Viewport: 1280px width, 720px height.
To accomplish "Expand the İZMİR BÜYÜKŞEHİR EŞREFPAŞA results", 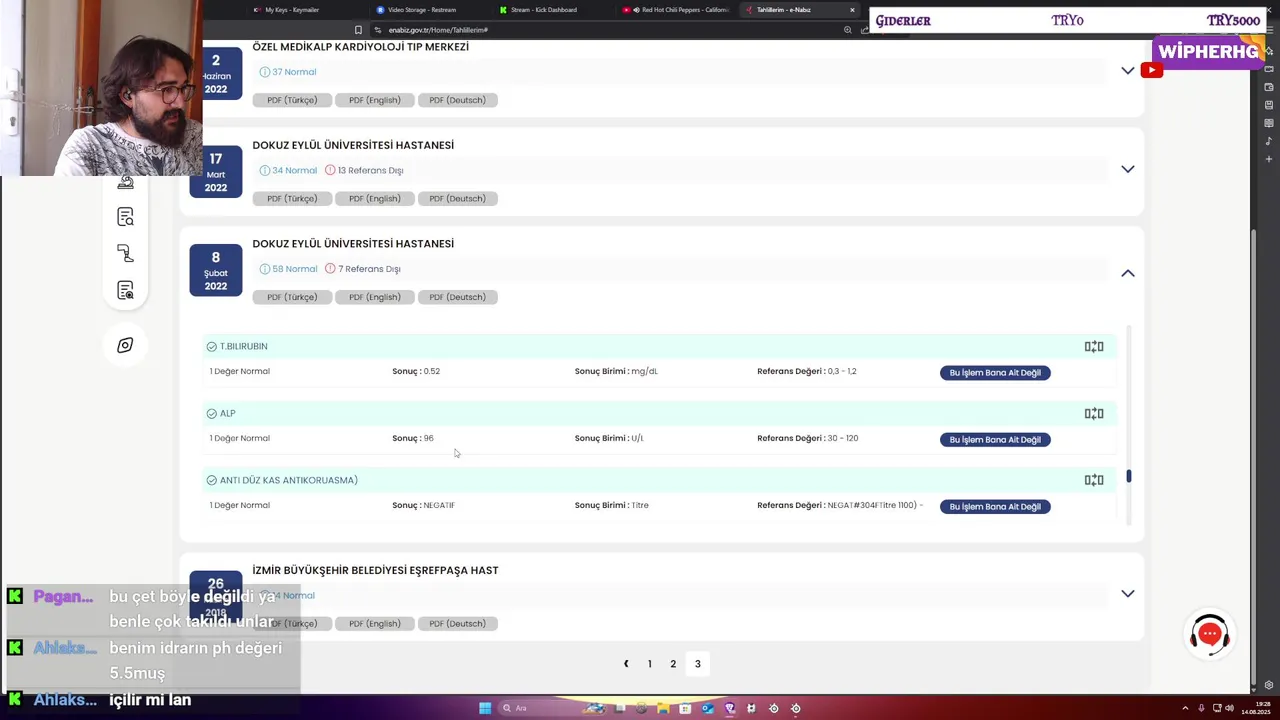I will pos(1127,594).
